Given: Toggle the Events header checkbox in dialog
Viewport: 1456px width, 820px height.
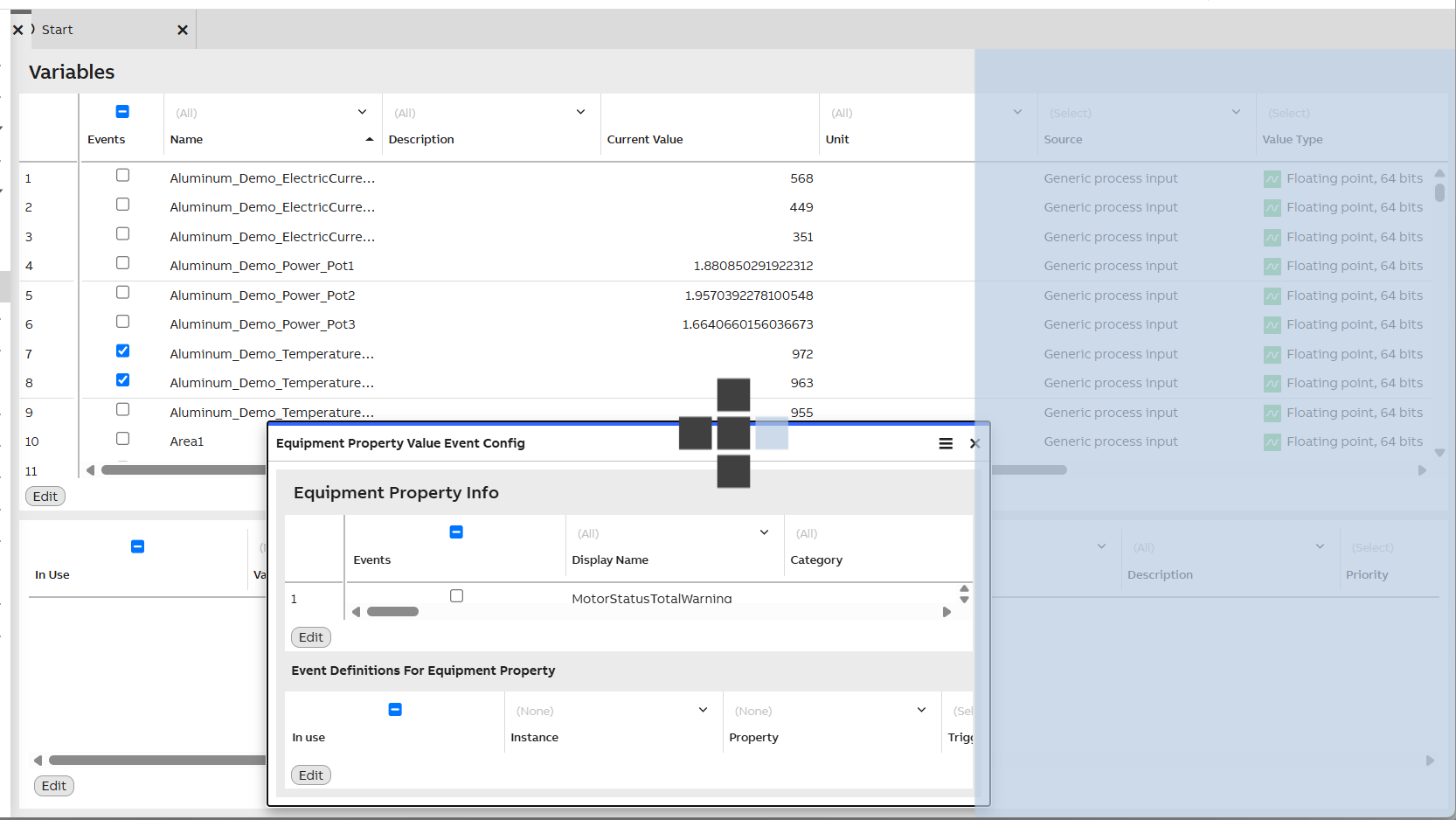Looking at the screenshot, I should click(x=456, y=532).
